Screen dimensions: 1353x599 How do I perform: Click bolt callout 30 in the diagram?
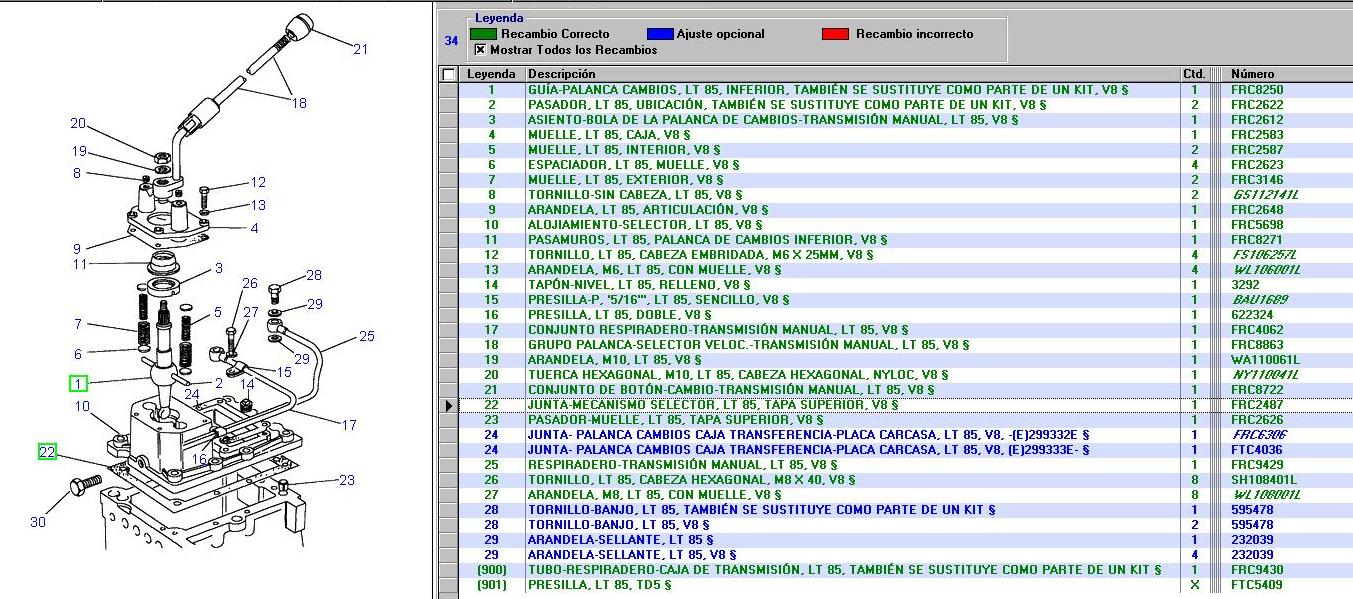tap(38, 522)
